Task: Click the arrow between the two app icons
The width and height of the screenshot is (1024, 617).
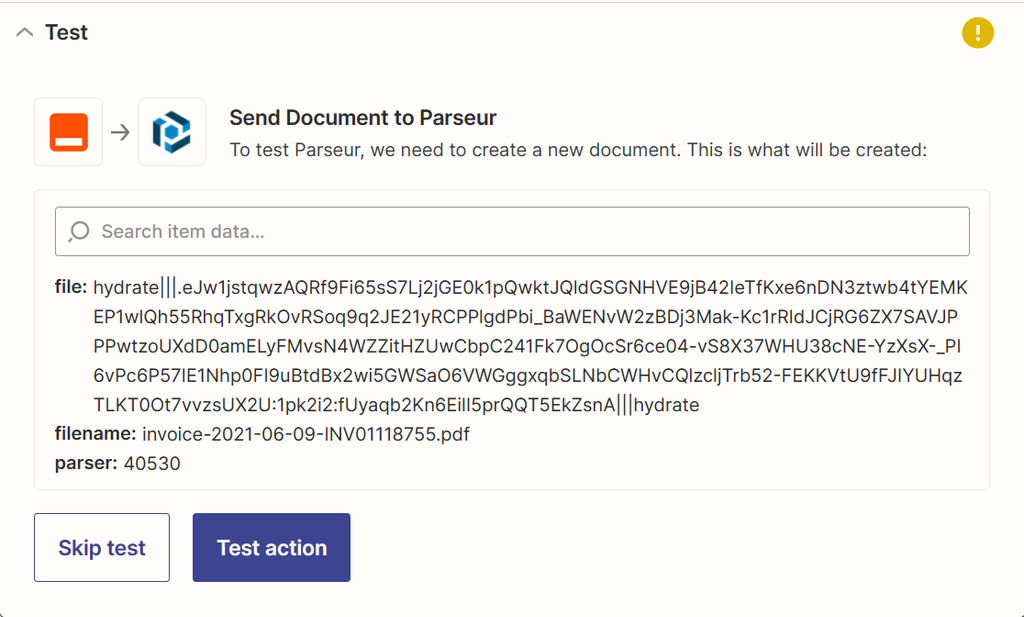Action: click(x=119, y=131)
